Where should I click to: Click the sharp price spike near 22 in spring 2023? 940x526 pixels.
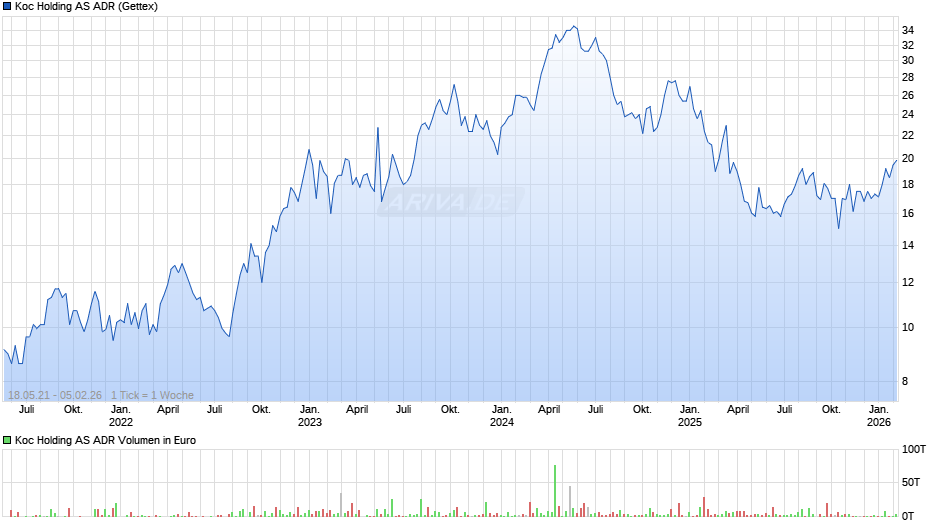click(378, 128)
